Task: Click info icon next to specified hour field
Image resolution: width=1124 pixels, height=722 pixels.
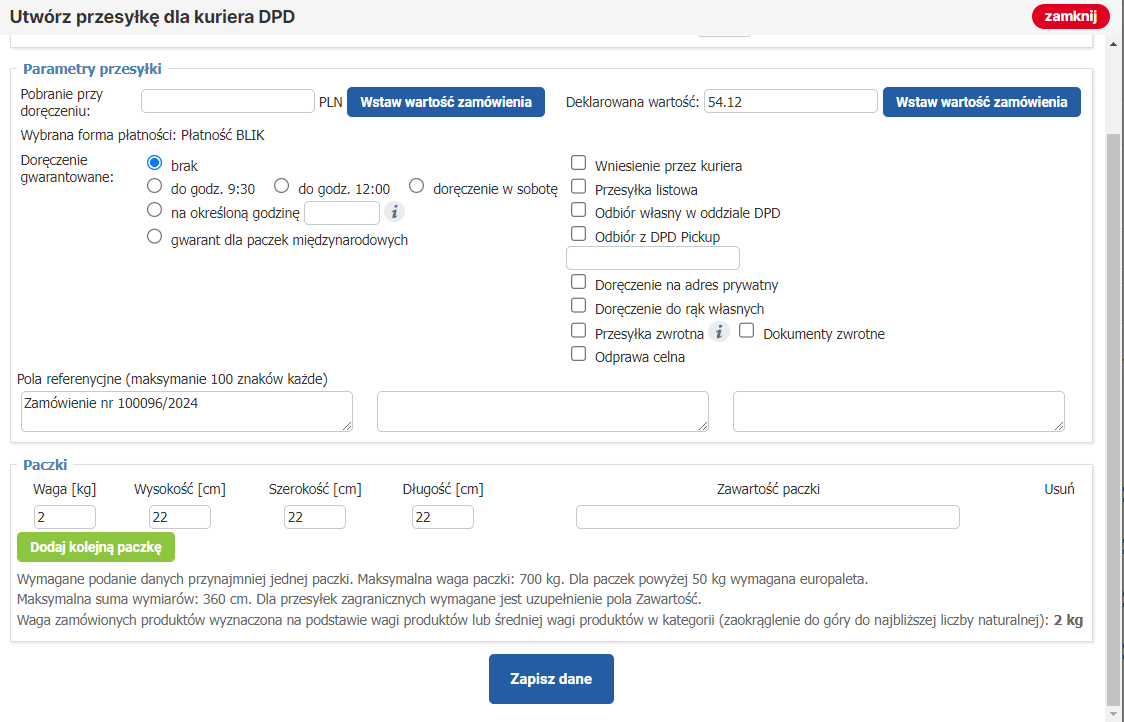Action: 394,212
